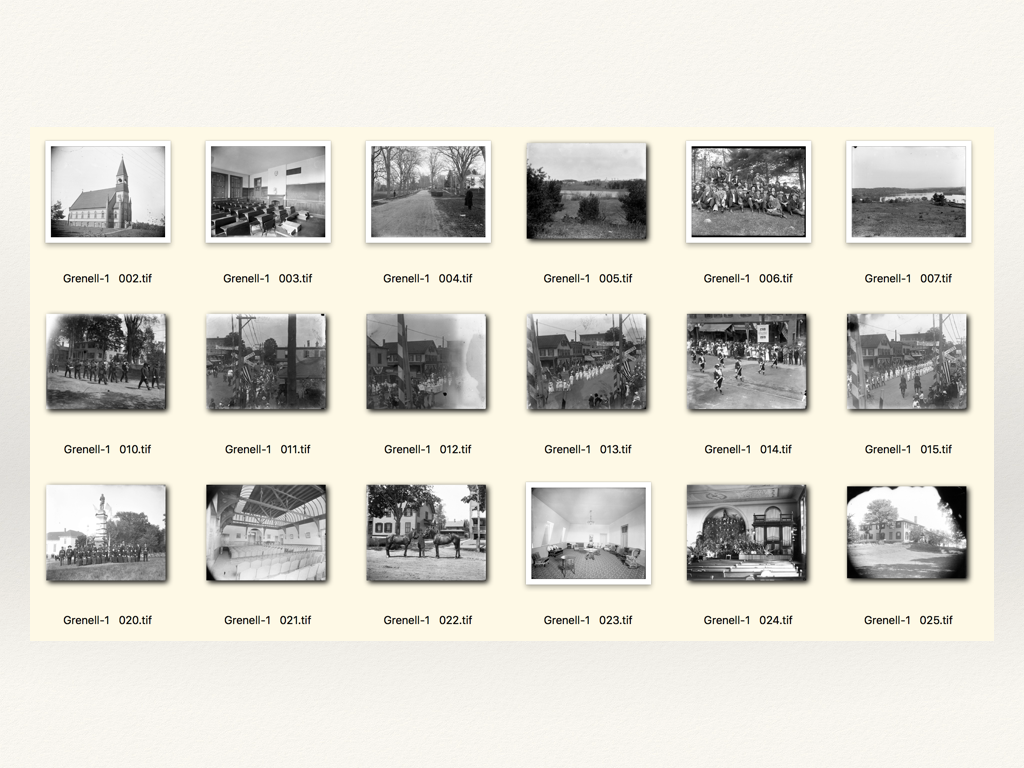This screenshot has height=768, width=1024.
Task: Click filename 'Grenell-1 024.tif'
Action: [748, 620]
